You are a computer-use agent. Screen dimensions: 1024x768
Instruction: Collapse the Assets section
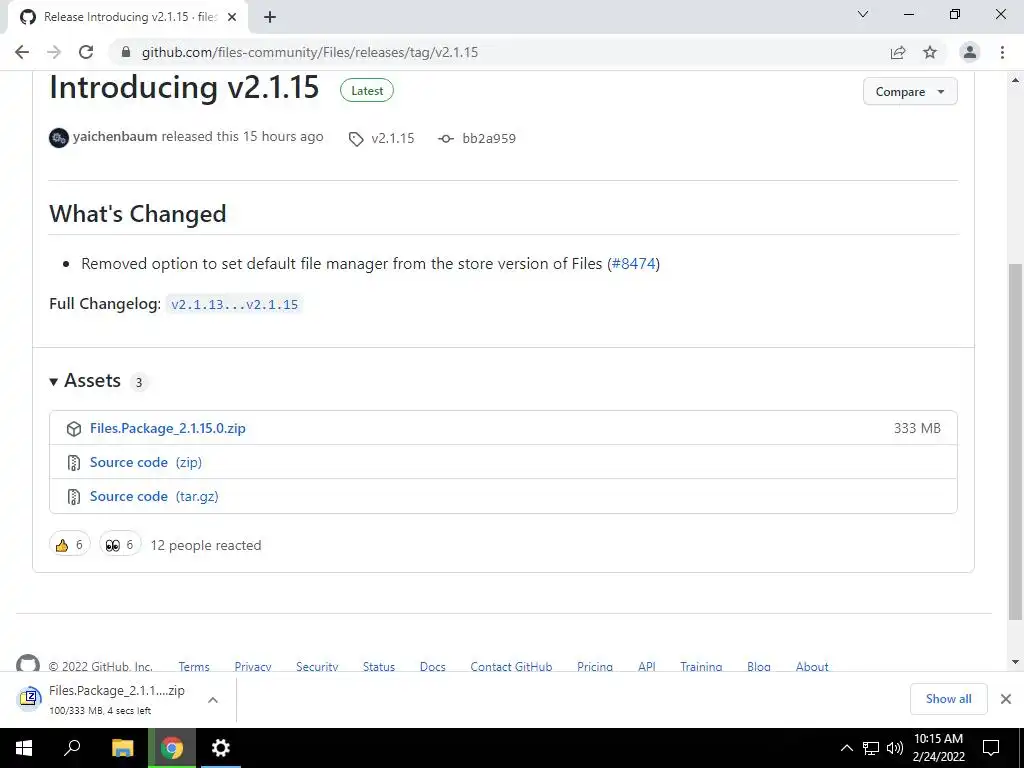click(x=85, y=381)
